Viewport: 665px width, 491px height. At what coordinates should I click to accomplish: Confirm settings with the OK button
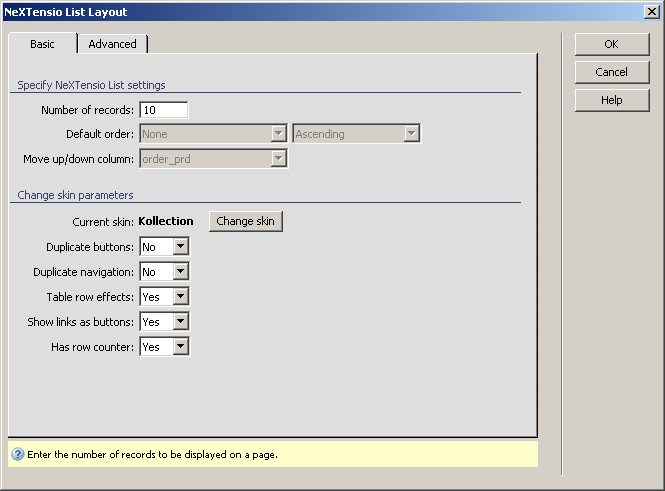(x=611, y=44)
